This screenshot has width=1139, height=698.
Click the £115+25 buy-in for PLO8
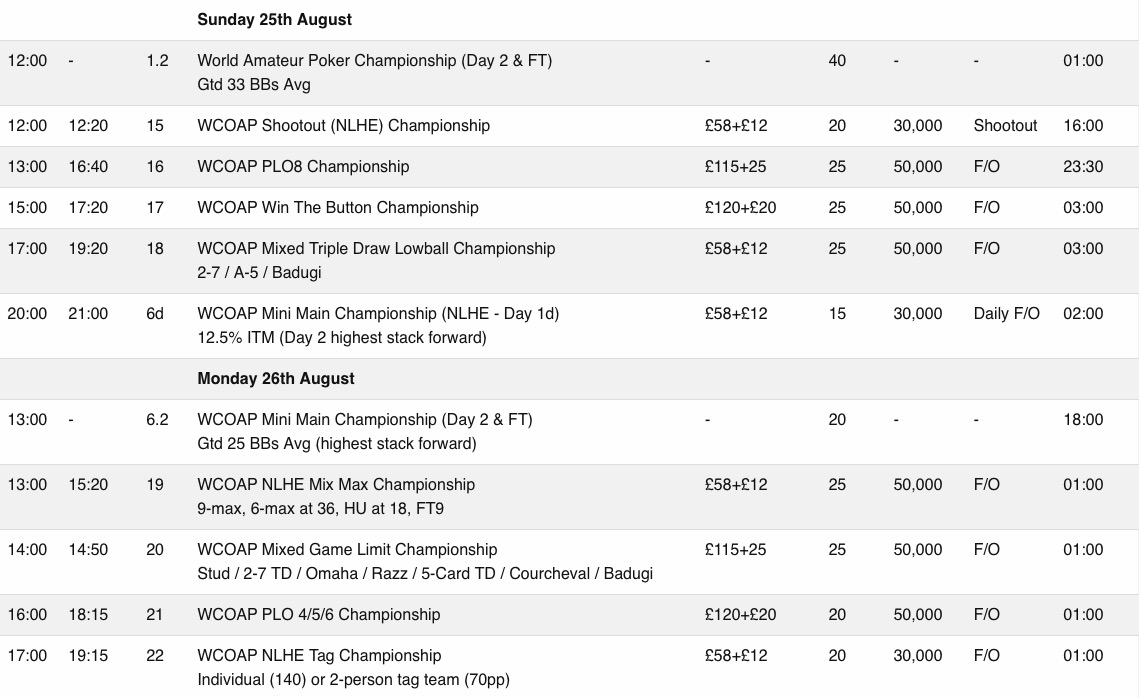click(735, 166)
